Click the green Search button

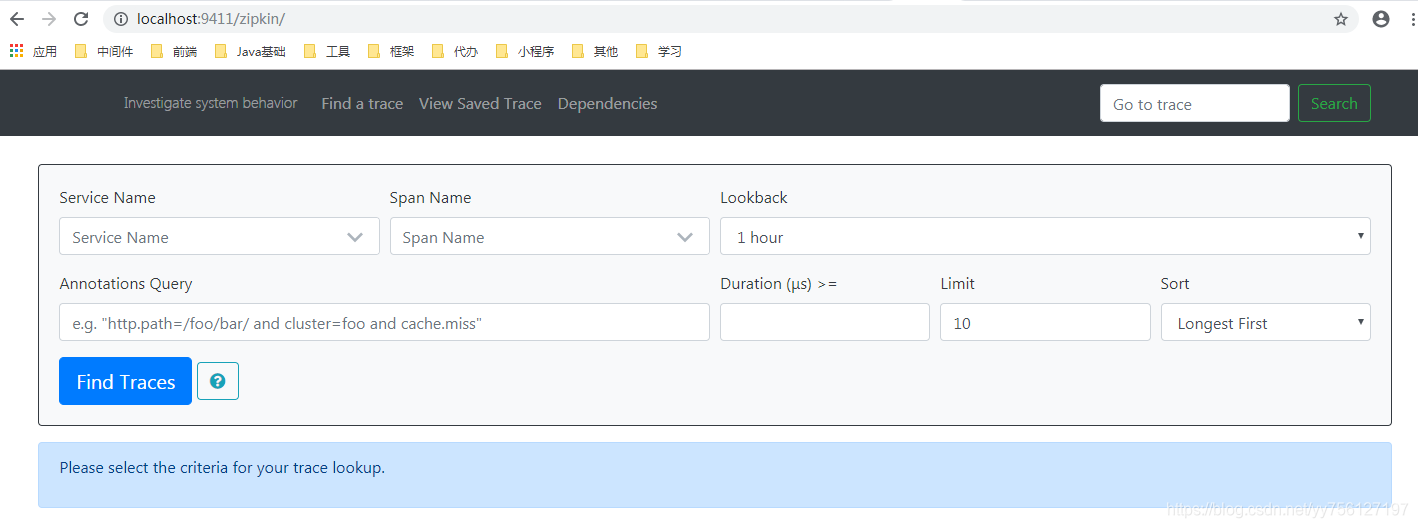[x=1334, y=103]
